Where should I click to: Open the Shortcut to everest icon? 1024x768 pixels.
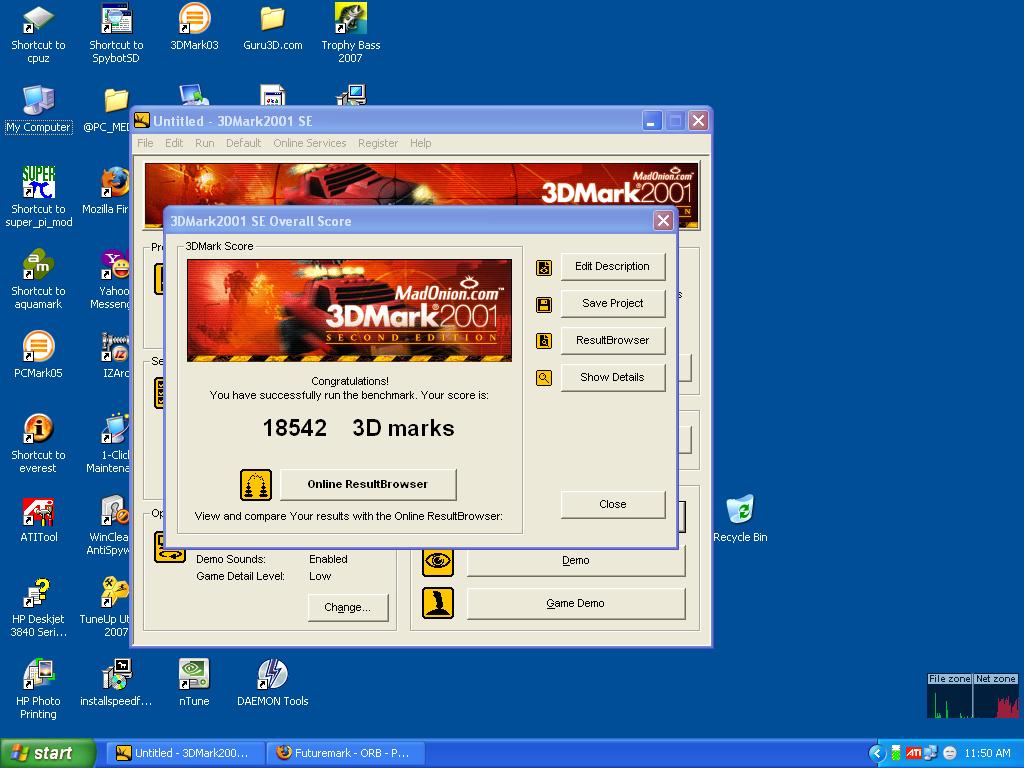pyautogui.click(x=38, y=444)
